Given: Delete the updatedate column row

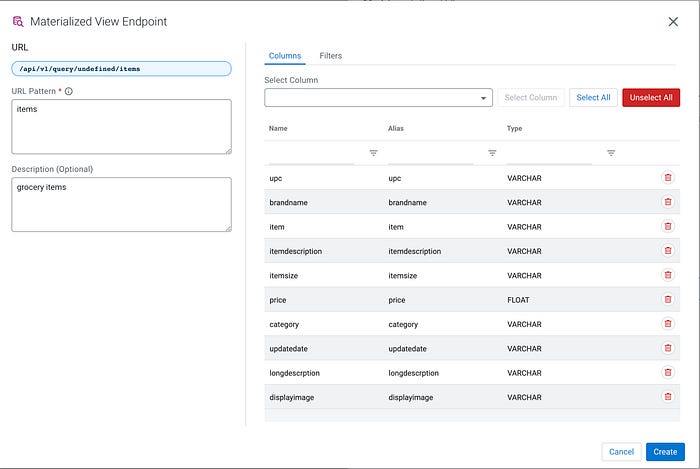Looking at the screenshot, I should click(668, 348).
